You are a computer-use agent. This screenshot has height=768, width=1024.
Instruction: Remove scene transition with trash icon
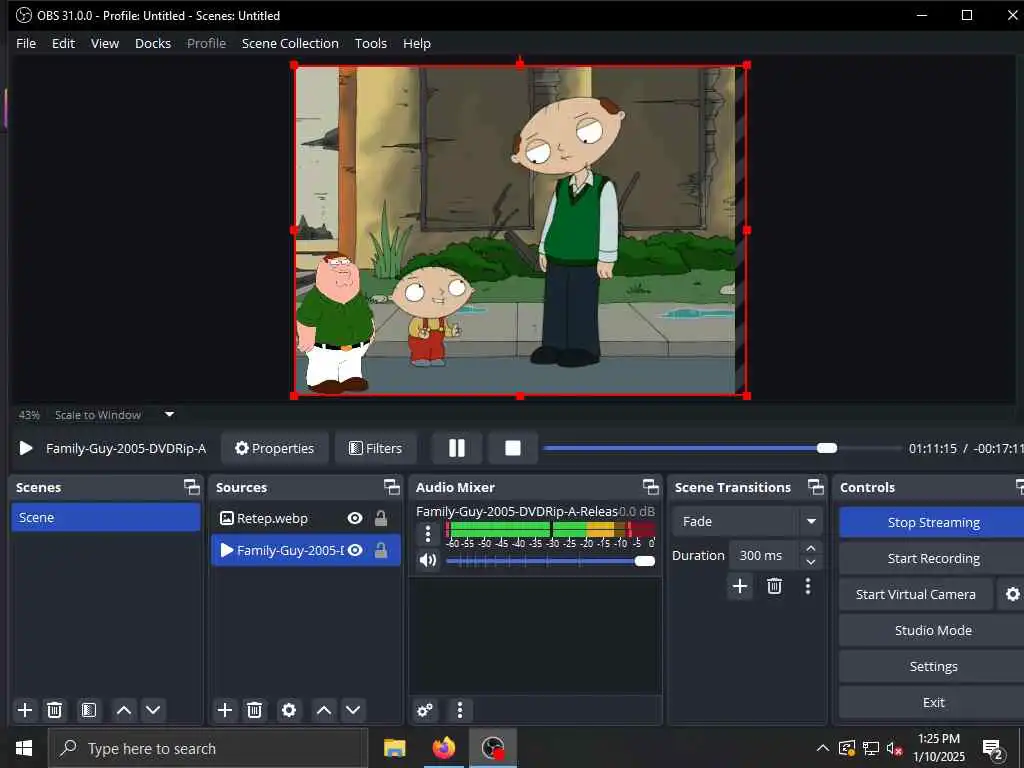pos(775,586)
